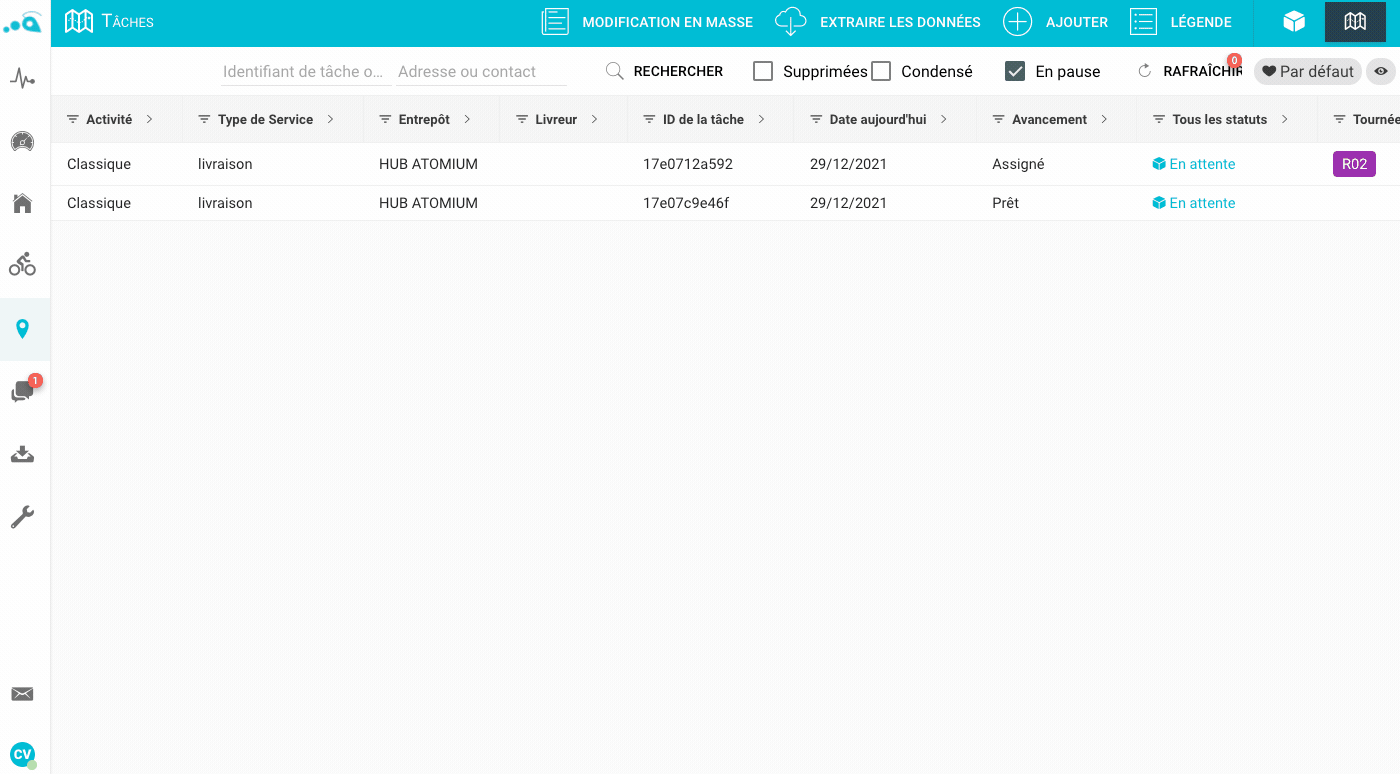The width and height of the screenshot is (1400, 774).
Task: Click the map icon beside Tâches title
Action: pyautogui.click(x=79, y=21)
